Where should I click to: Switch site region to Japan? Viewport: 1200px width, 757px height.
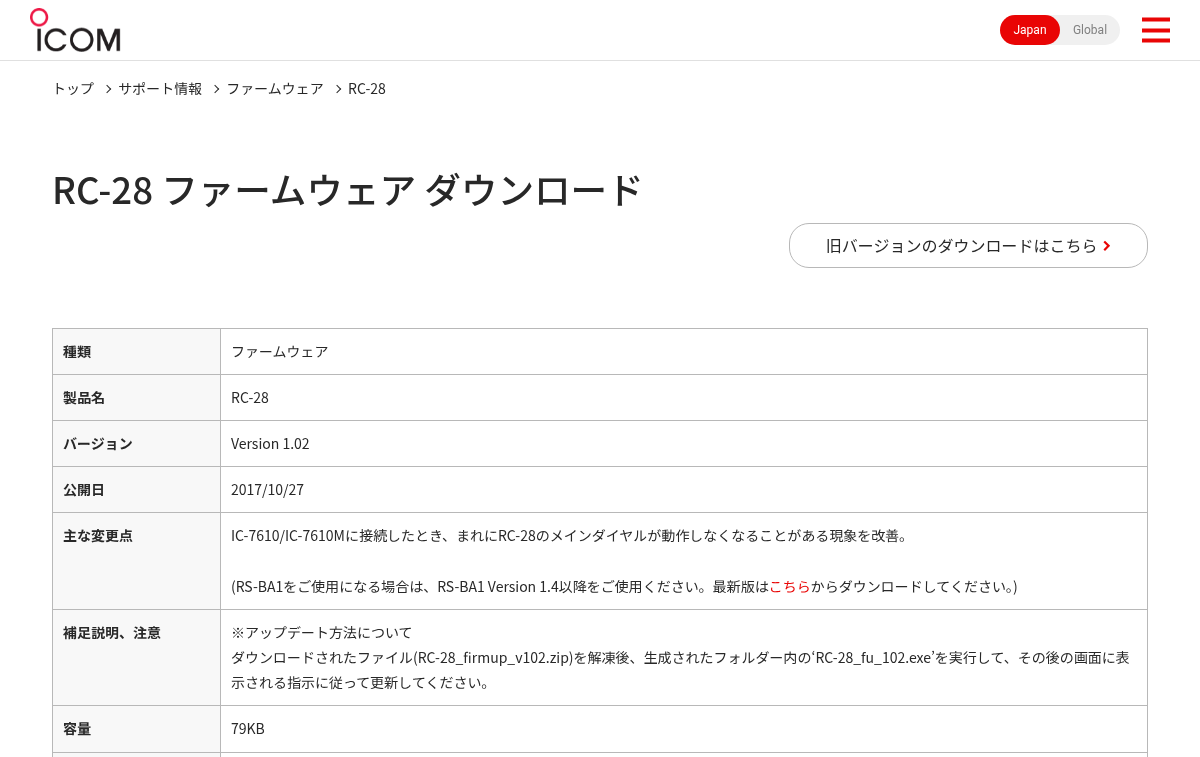(1030, 30)
